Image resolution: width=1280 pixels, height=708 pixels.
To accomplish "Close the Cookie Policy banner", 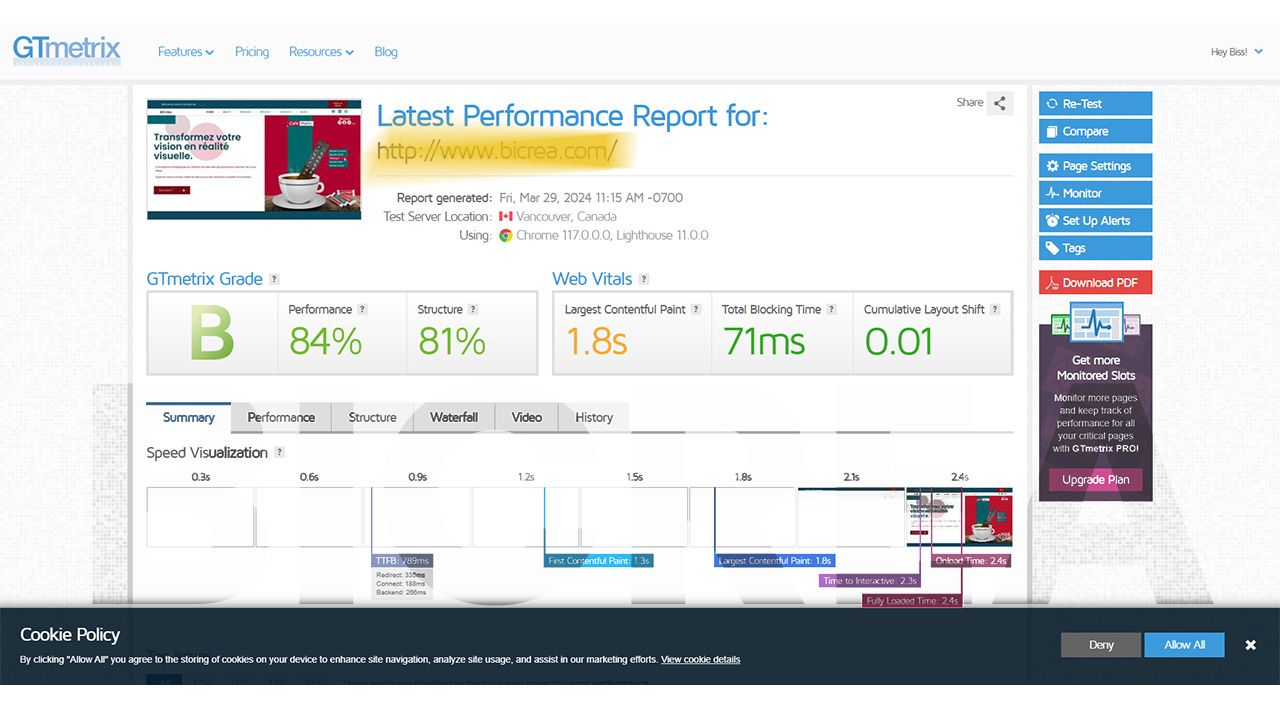I will click(1250, 645).
